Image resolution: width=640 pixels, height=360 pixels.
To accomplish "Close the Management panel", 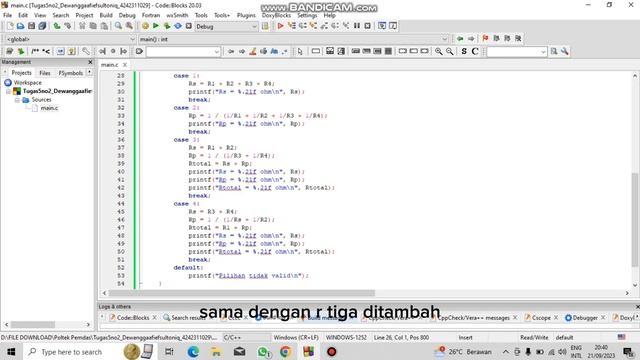I will [90, 62].
